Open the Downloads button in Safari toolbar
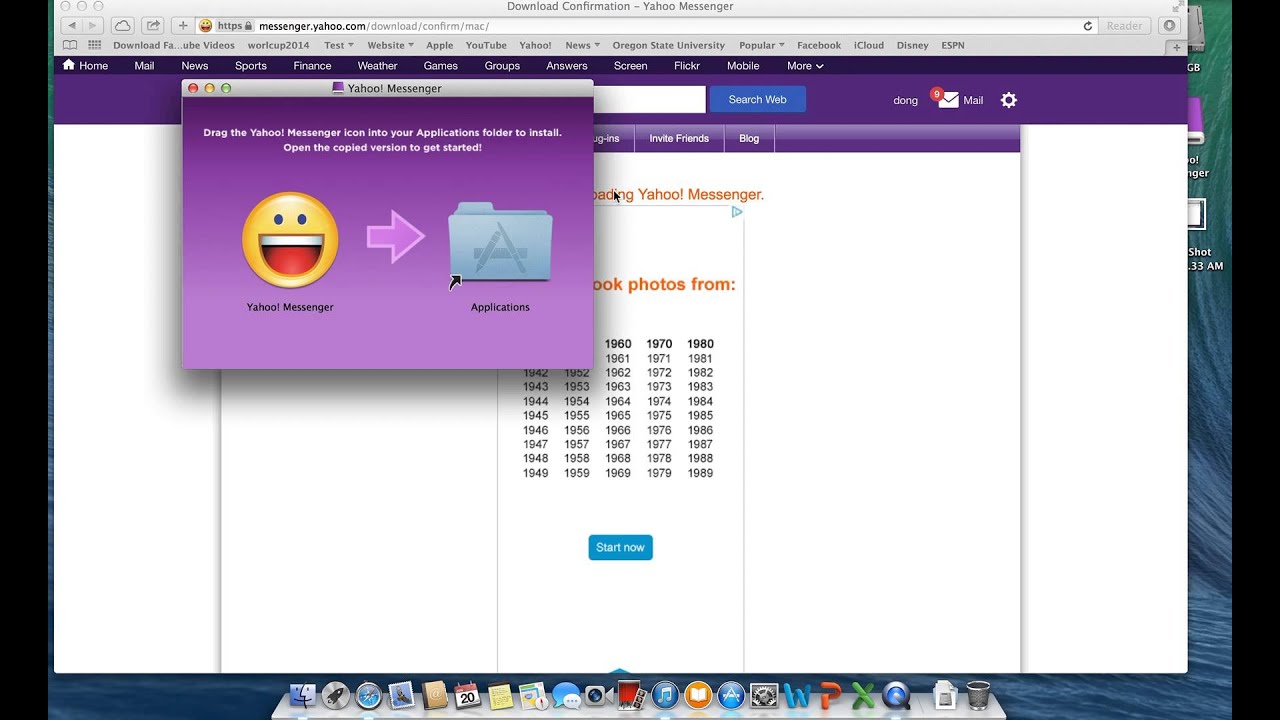The width and height of the screenshot is (1280, 720). tap(1169, 26)
